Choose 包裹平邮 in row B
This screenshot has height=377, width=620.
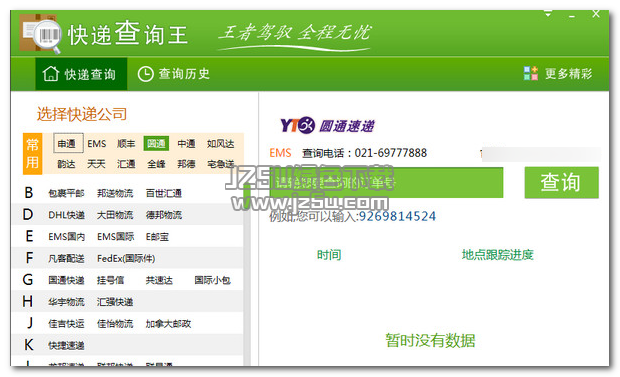[66, 193]
